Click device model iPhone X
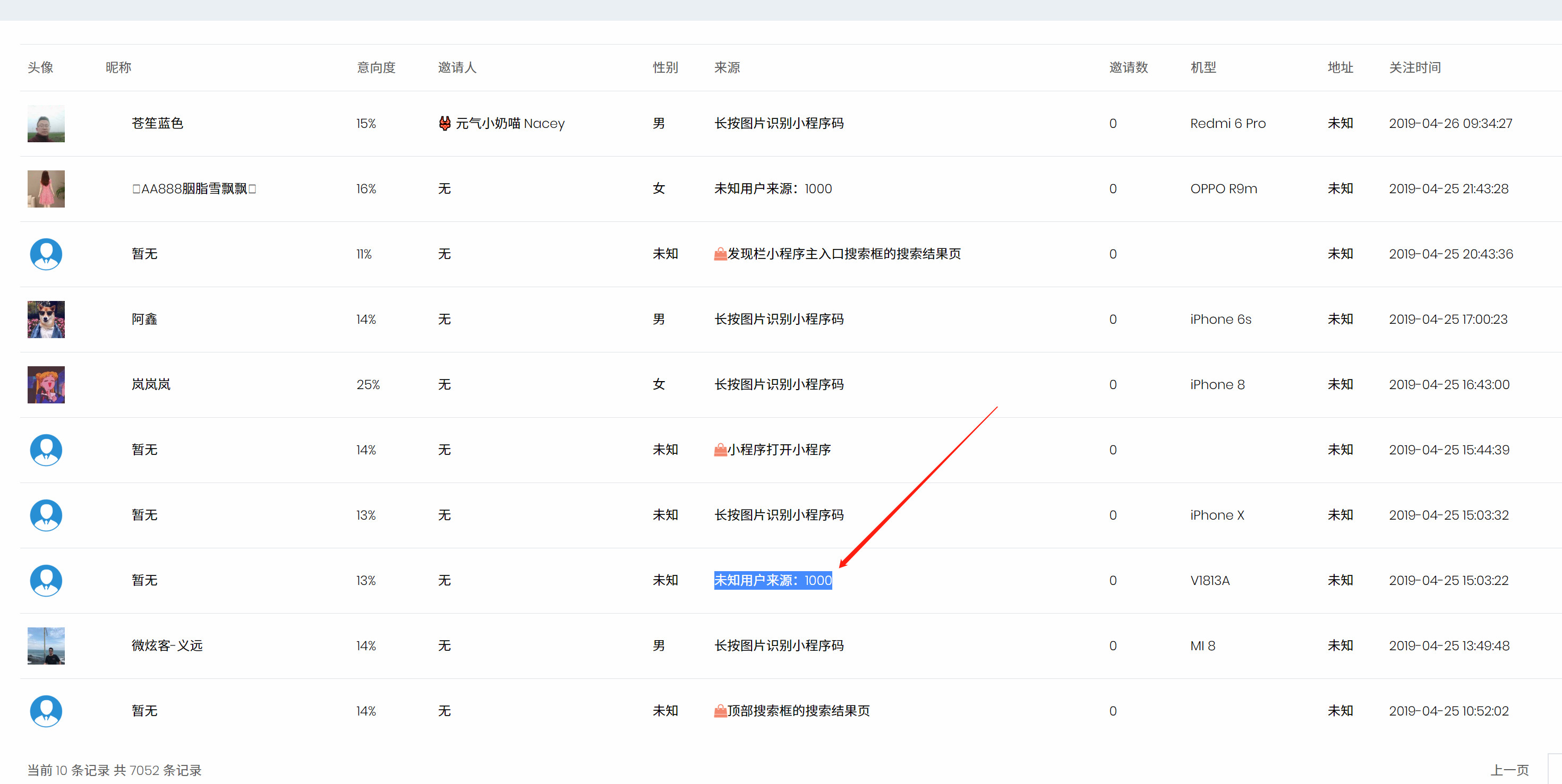This screenshot has height=784, width=1562. click(1217, 515)
